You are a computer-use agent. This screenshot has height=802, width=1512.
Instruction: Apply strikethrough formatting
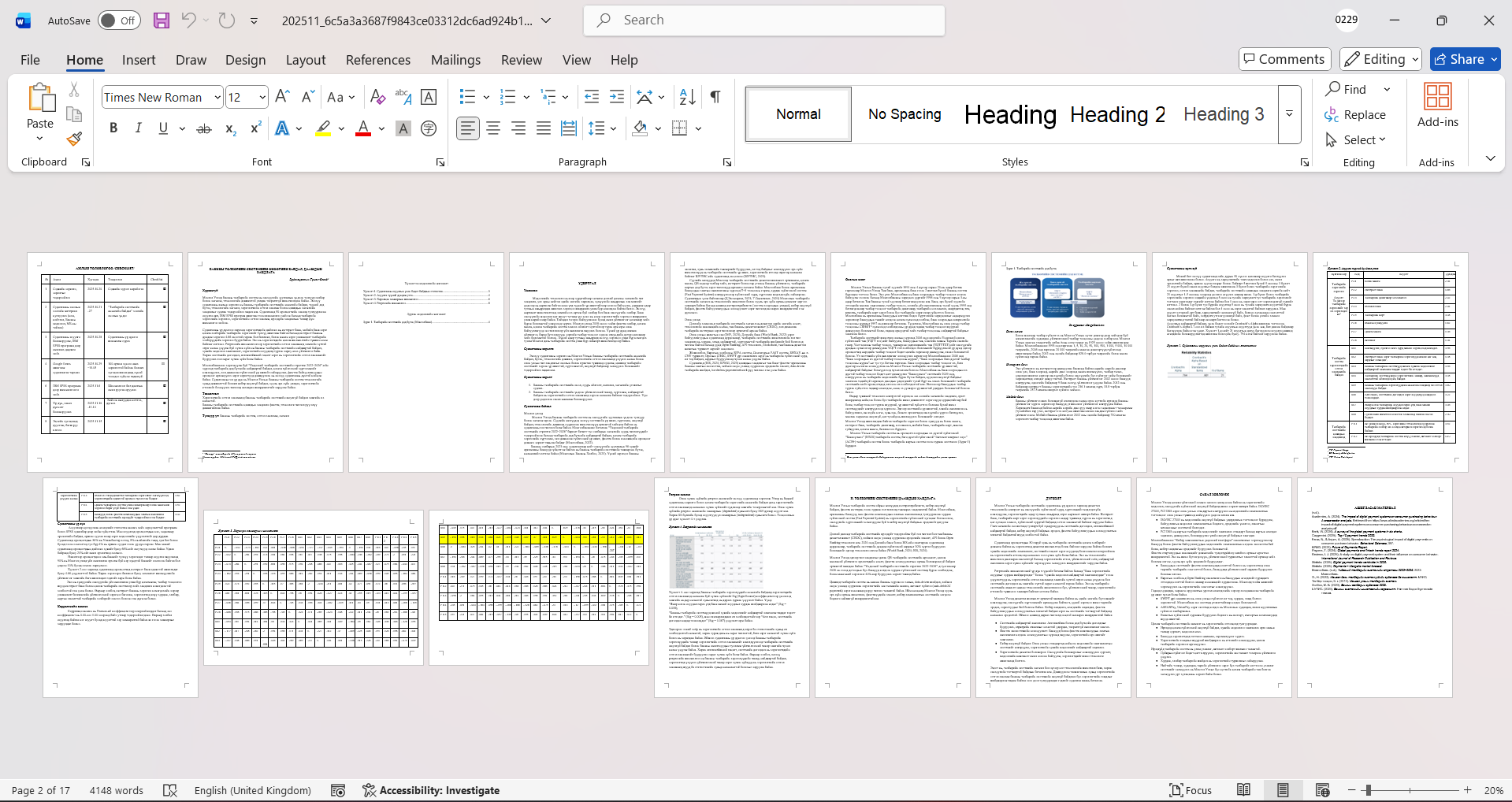pyautogui.click(x=203, y=128)
